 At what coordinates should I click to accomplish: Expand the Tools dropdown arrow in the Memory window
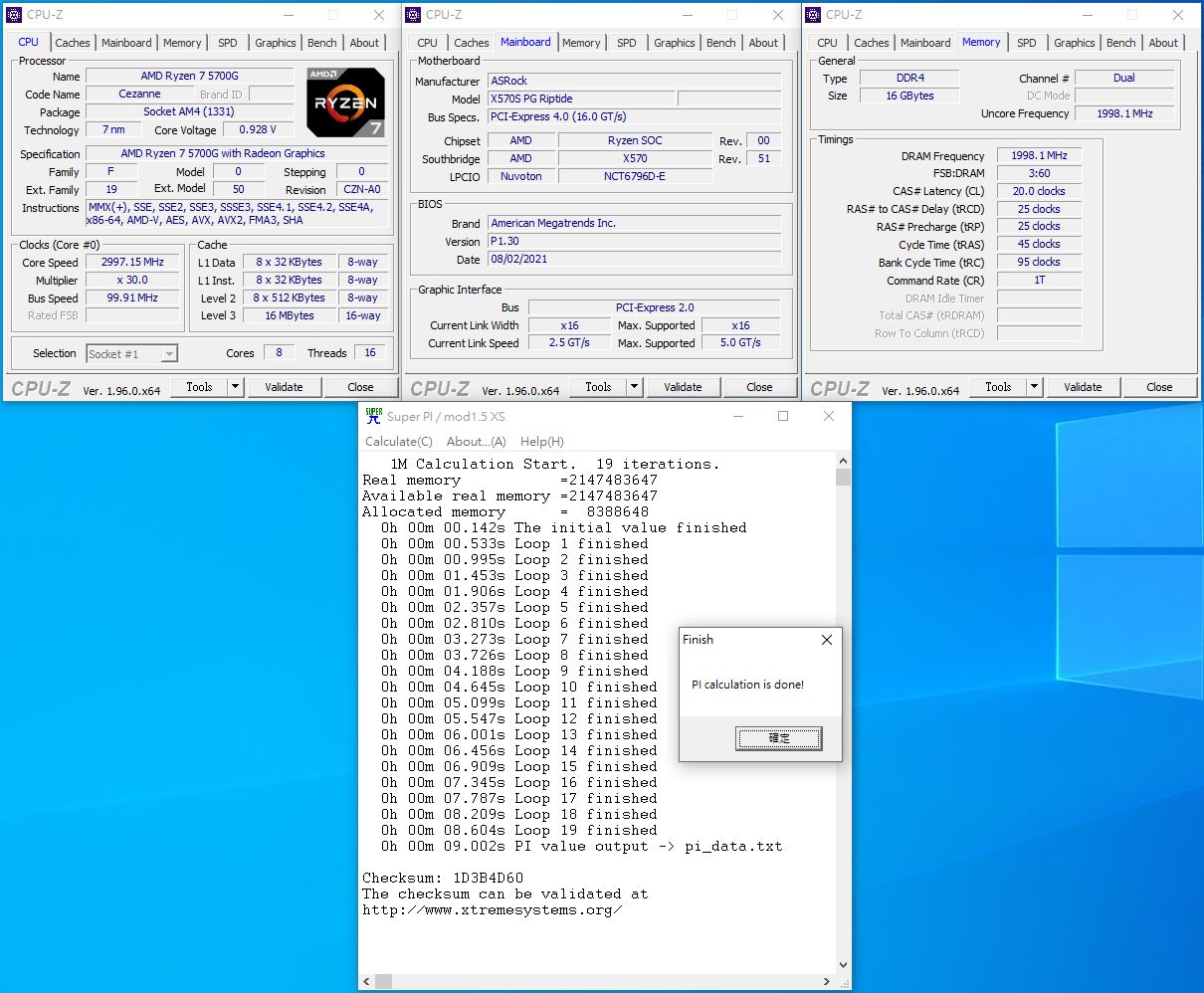coord(1035,387)
